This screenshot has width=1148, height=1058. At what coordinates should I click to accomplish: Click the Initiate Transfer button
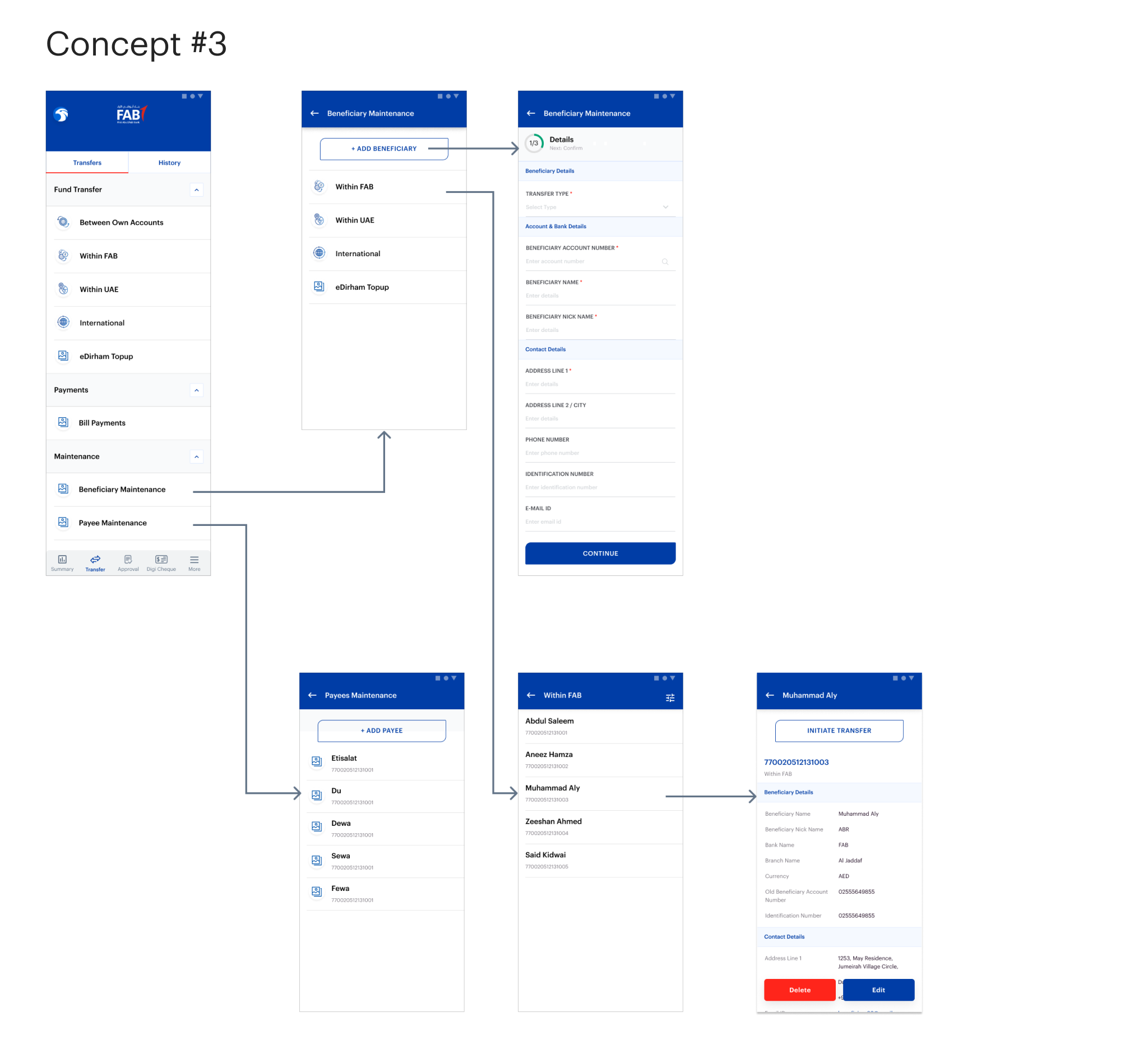point(839,731)
